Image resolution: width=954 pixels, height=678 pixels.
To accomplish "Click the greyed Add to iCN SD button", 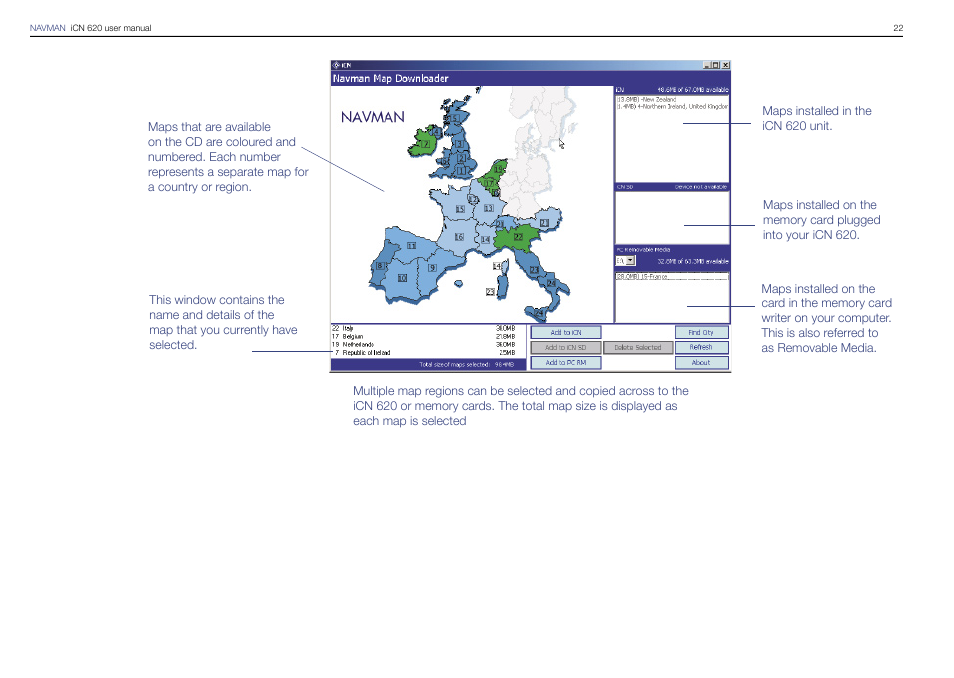I will pyautogui.click(x=566, y=348).
